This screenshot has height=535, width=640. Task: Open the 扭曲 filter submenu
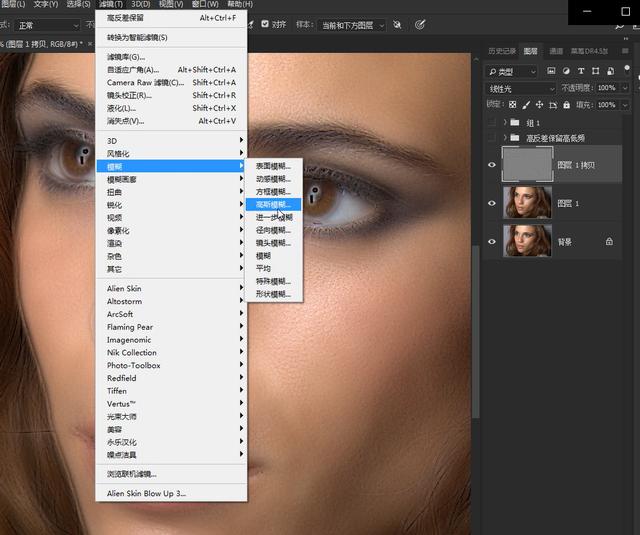point(171,192)
